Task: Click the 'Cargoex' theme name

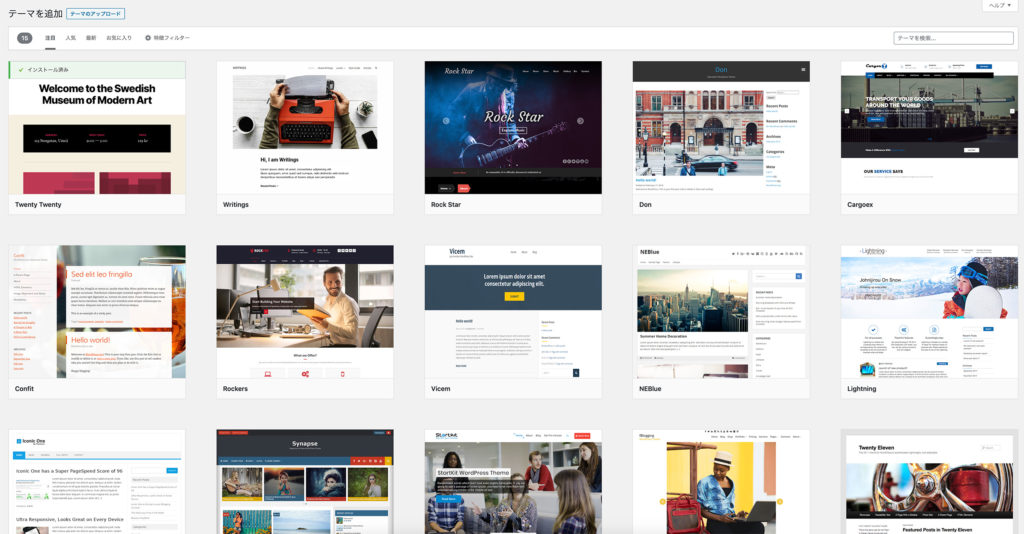Action: coord(860,204)
